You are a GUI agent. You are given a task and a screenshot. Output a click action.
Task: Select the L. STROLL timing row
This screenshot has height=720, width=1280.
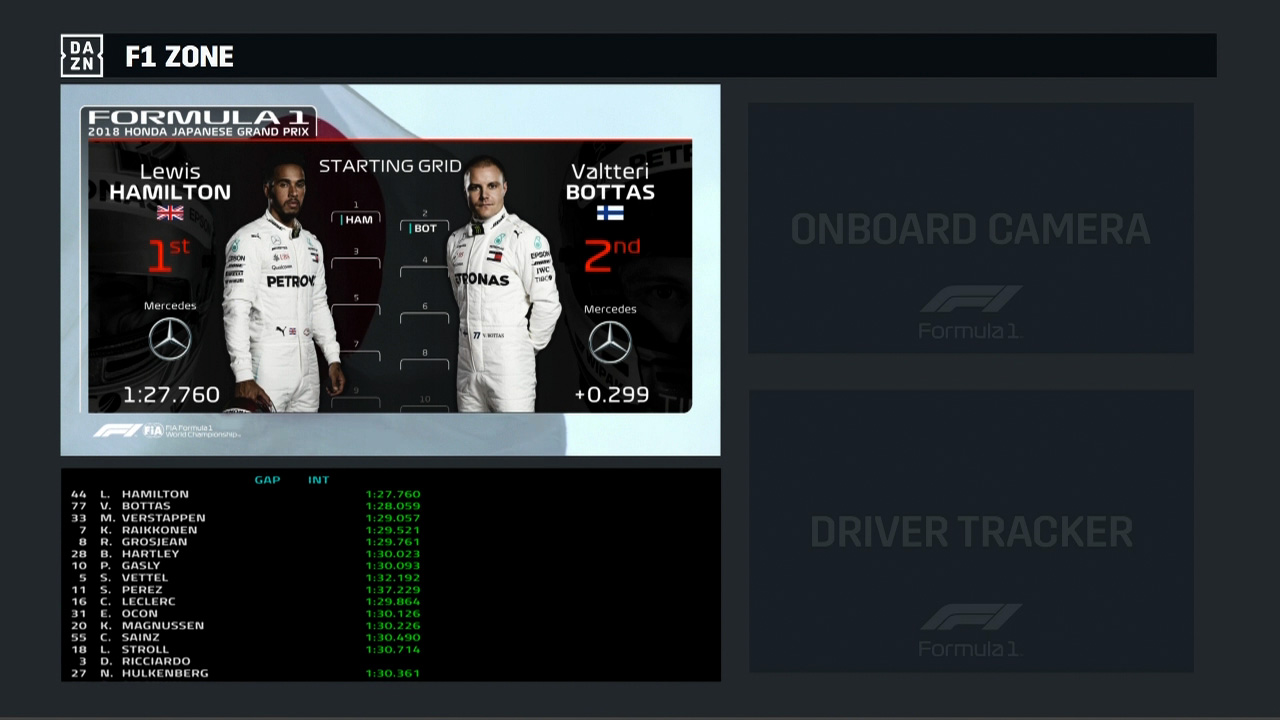pos(246,650)
